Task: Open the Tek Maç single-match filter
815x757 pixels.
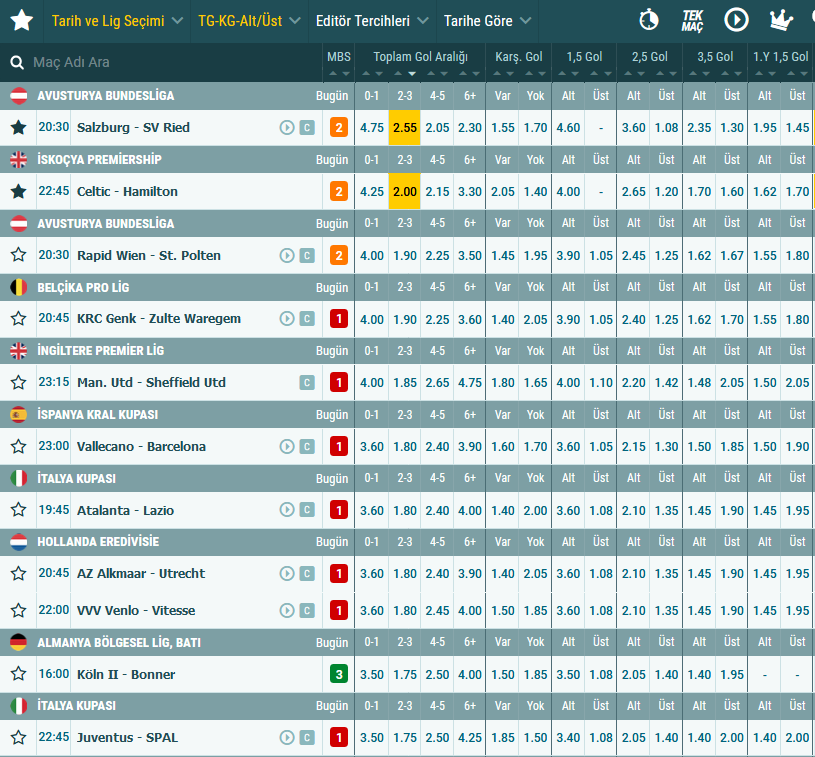Action: click(x=692, y=21)
